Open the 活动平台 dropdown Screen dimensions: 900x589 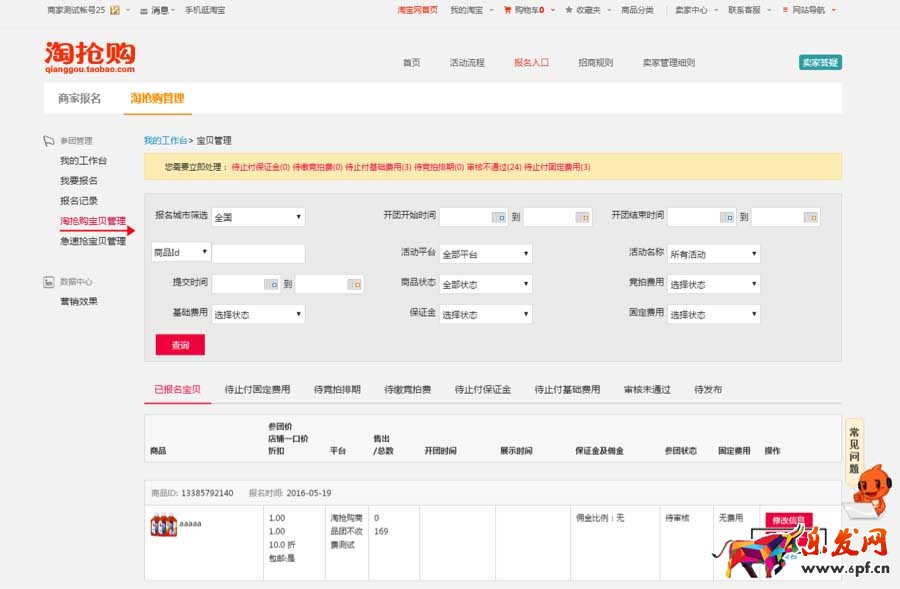click(x=485, y=255)
